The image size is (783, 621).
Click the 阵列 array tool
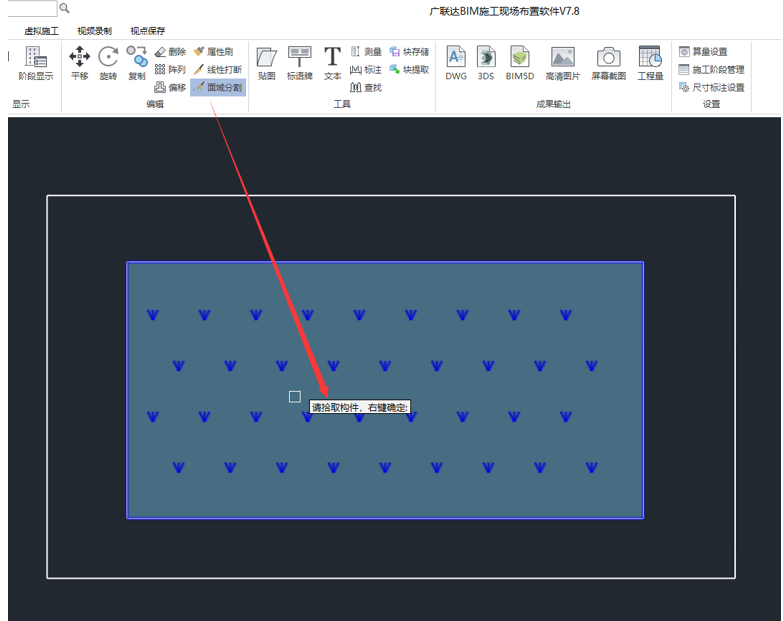point(170,69)
